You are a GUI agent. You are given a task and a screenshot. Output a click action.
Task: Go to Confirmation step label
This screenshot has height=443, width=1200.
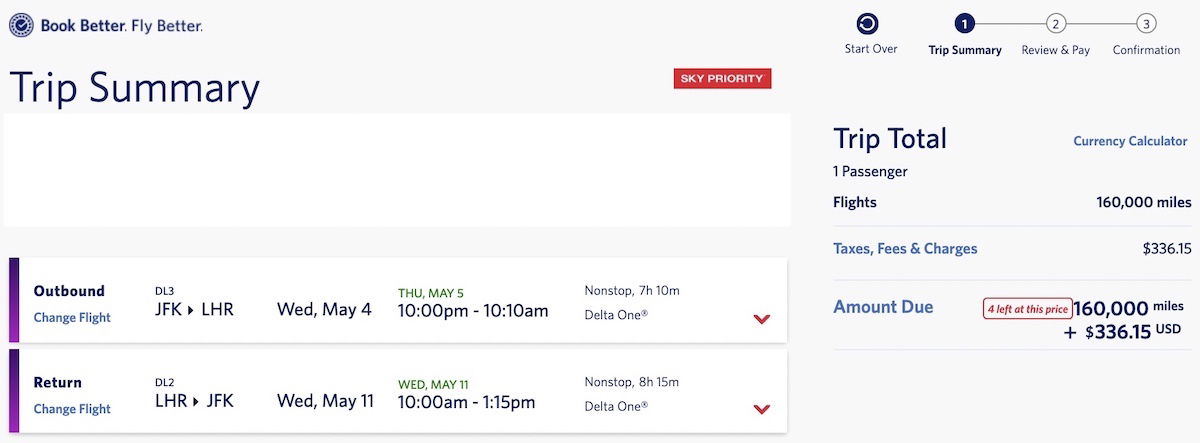coord(1147,50)
